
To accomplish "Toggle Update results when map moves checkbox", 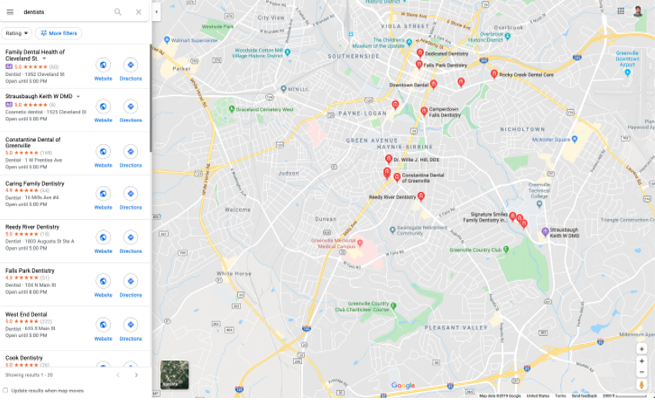I will (5, 391).
